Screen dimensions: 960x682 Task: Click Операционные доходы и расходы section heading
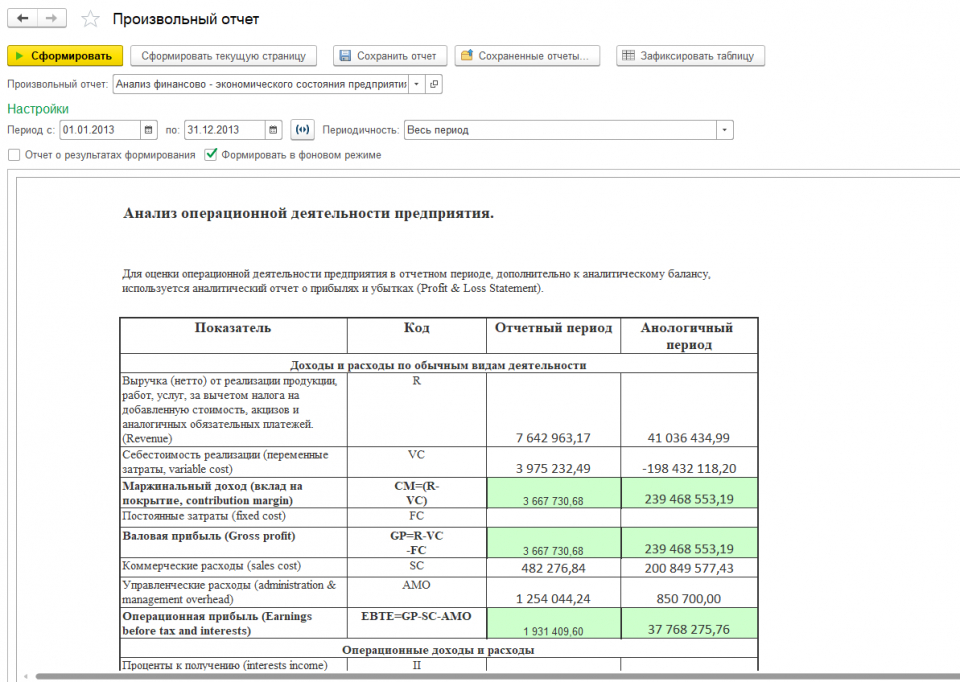pyautogui.click(x=438, y=650)
